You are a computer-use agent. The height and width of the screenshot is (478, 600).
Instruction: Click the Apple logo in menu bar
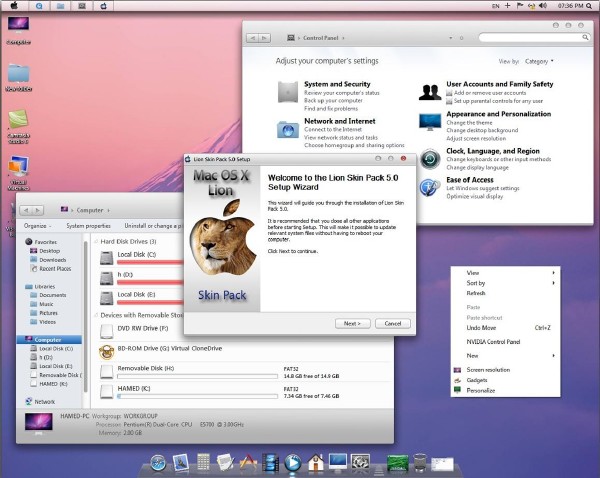(x=13, y=6)
